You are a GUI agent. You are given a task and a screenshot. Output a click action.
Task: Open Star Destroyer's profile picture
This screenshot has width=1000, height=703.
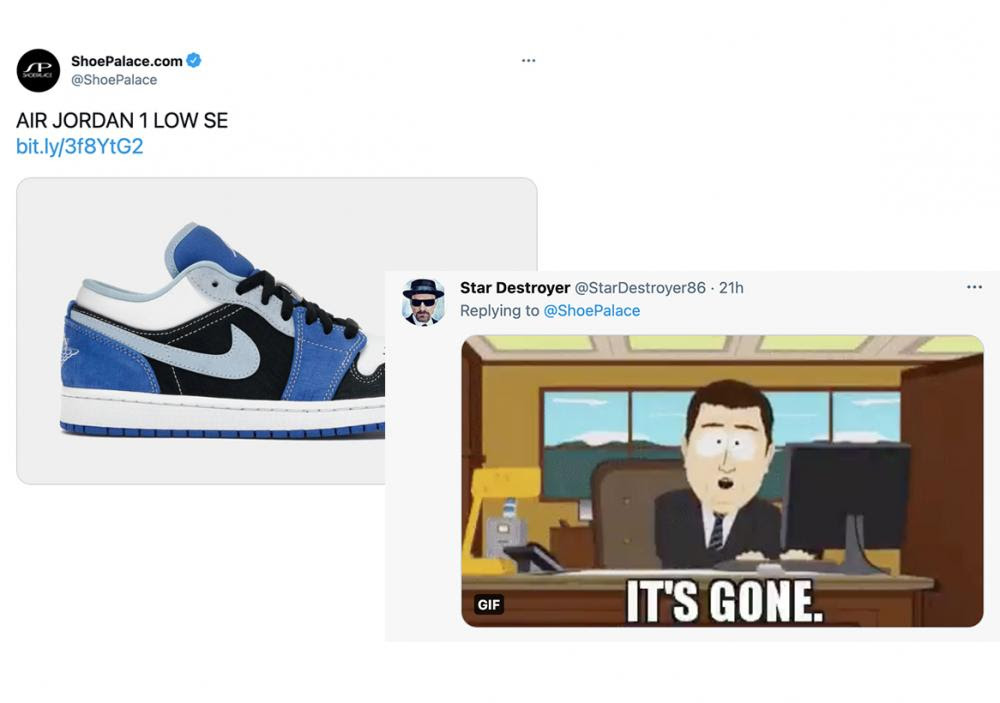(x=423, y=301)
